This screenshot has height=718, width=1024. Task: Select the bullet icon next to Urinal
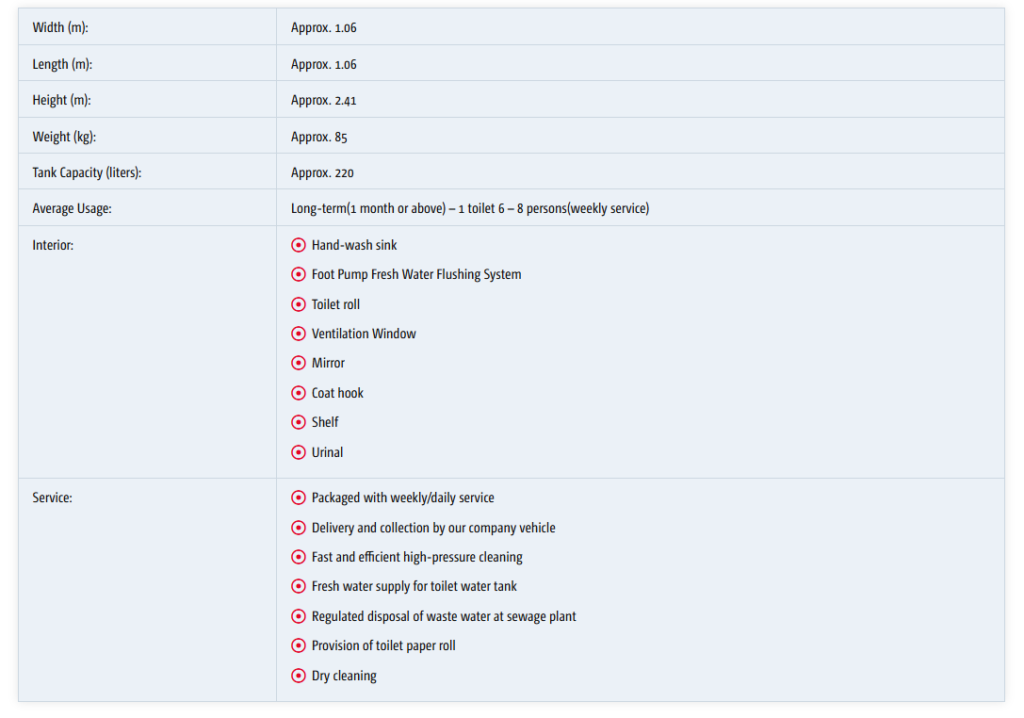click(298, 452)
